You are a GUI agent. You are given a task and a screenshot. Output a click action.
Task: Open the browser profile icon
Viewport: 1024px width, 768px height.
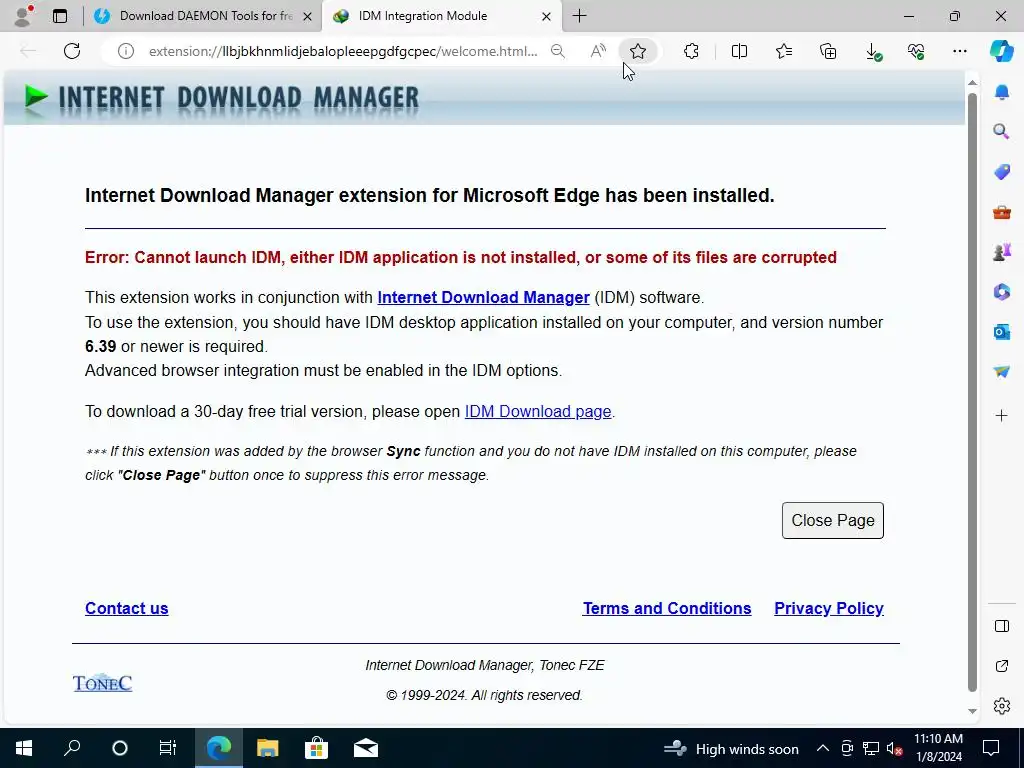24,16
